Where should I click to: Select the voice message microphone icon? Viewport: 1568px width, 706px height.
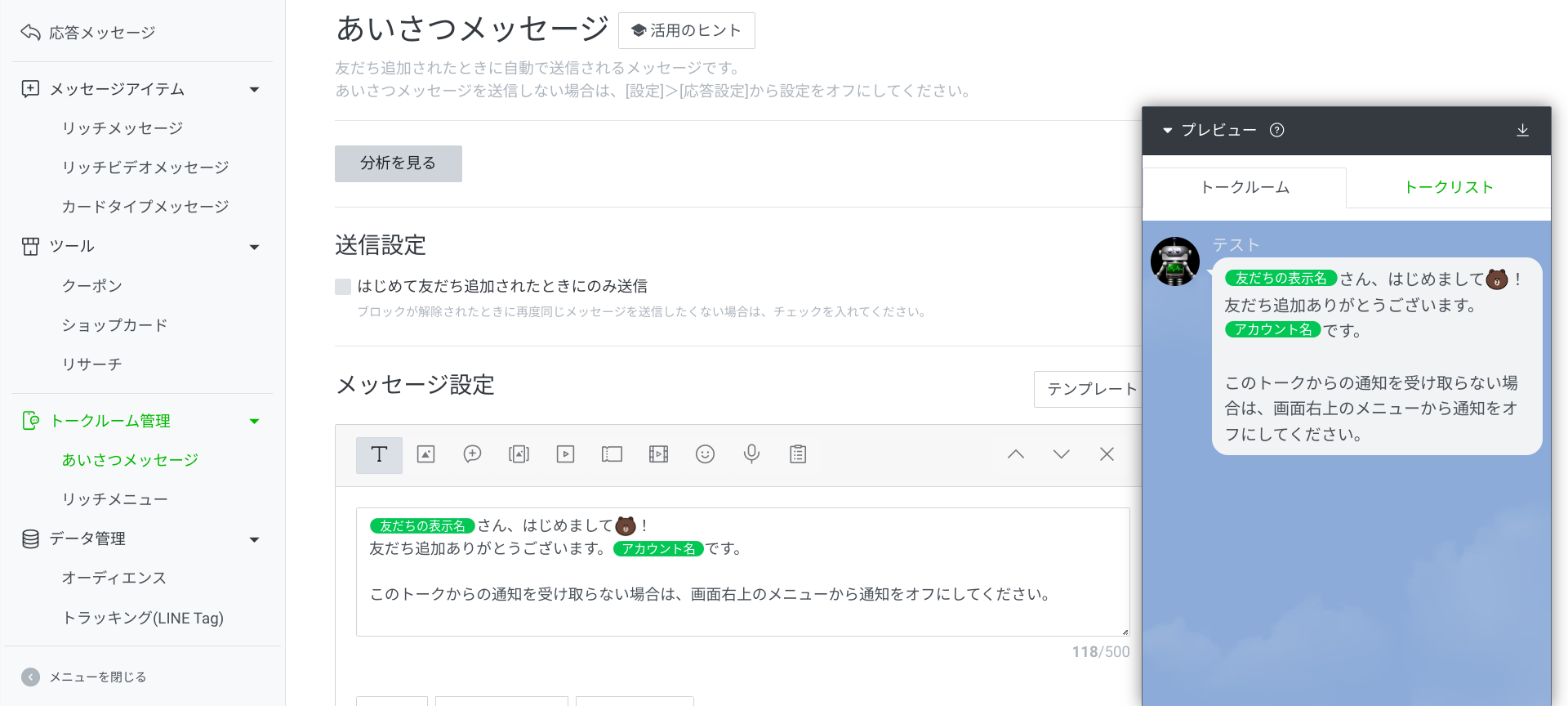coord(751,454)
